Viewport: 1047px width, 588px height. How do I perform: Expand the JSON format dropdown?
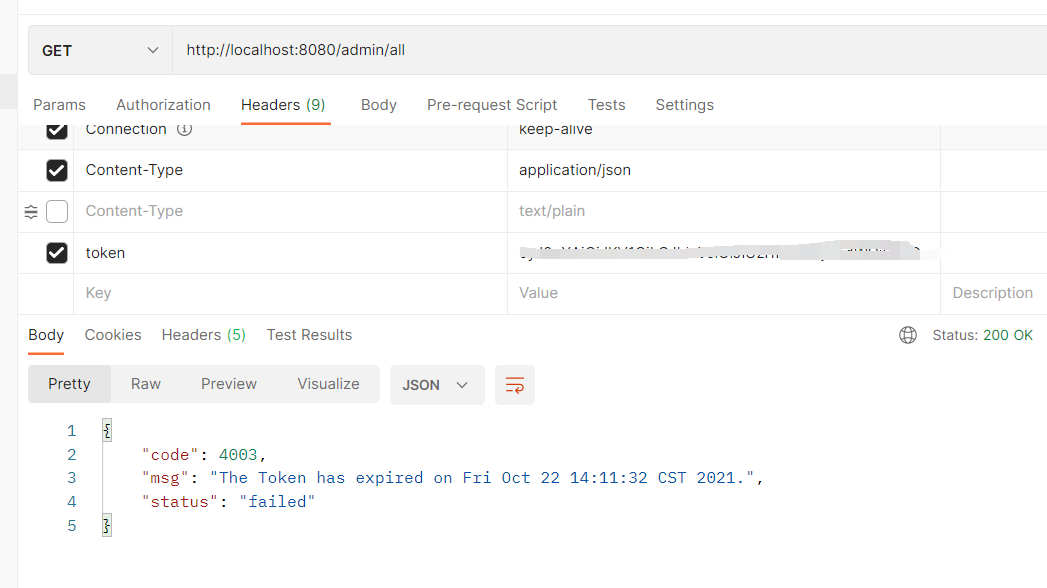tap(436, 385)
